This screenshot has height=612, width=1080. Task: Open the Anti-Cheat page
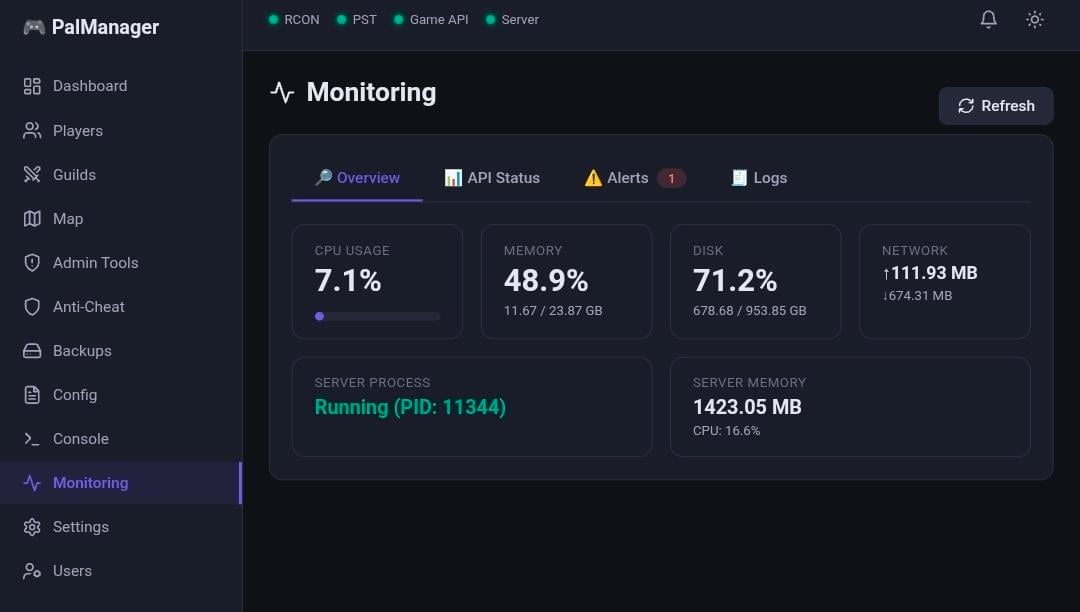click(88, 307)
